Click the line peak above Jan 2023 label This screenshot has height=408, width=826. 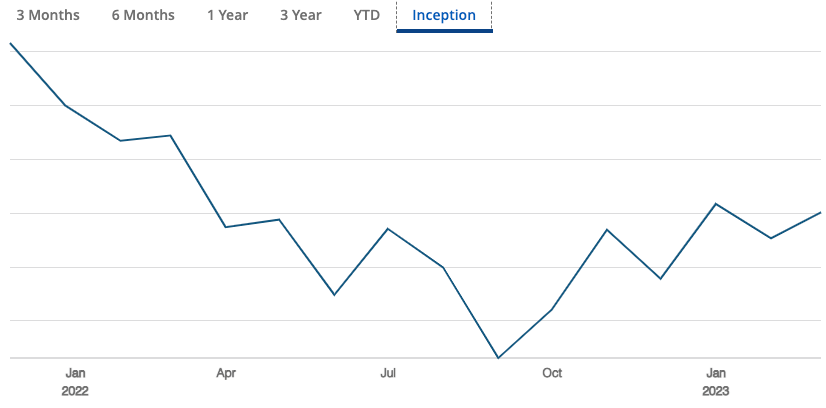point(716,204)
